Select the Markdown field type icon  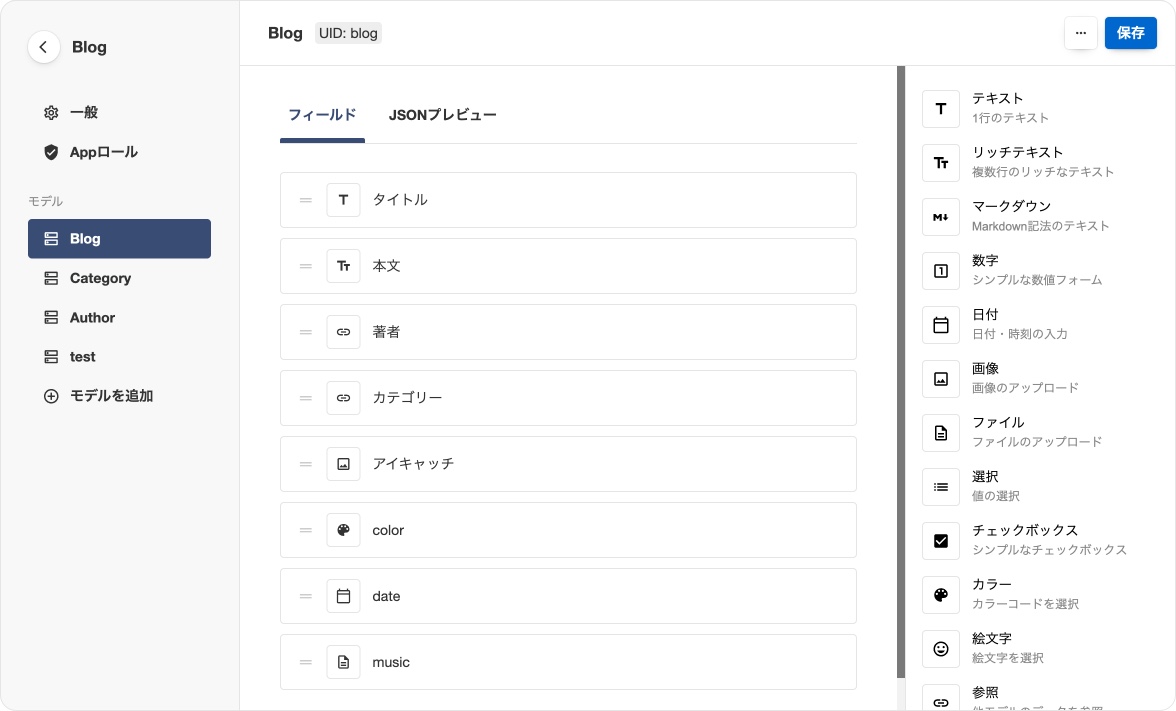tap(940, 217)
